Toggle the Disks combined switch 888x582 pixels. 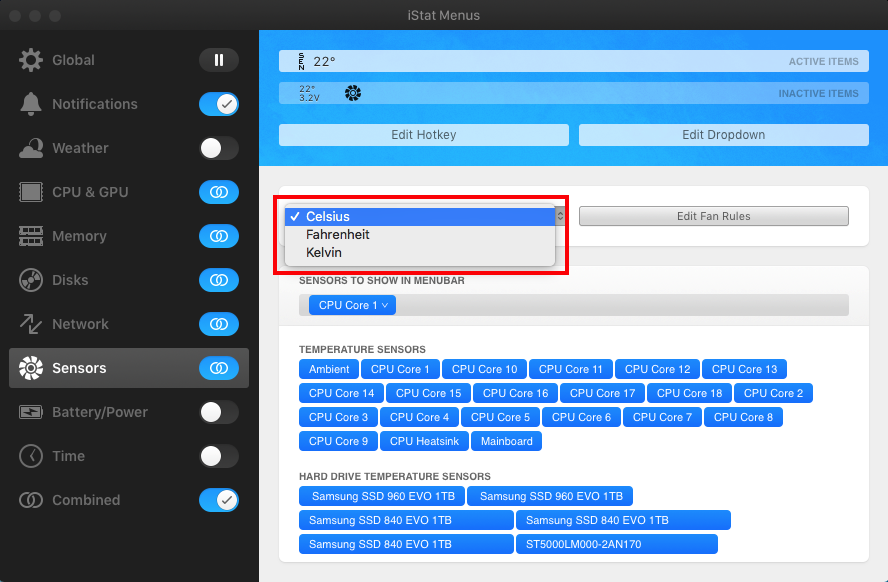(219, 280)
